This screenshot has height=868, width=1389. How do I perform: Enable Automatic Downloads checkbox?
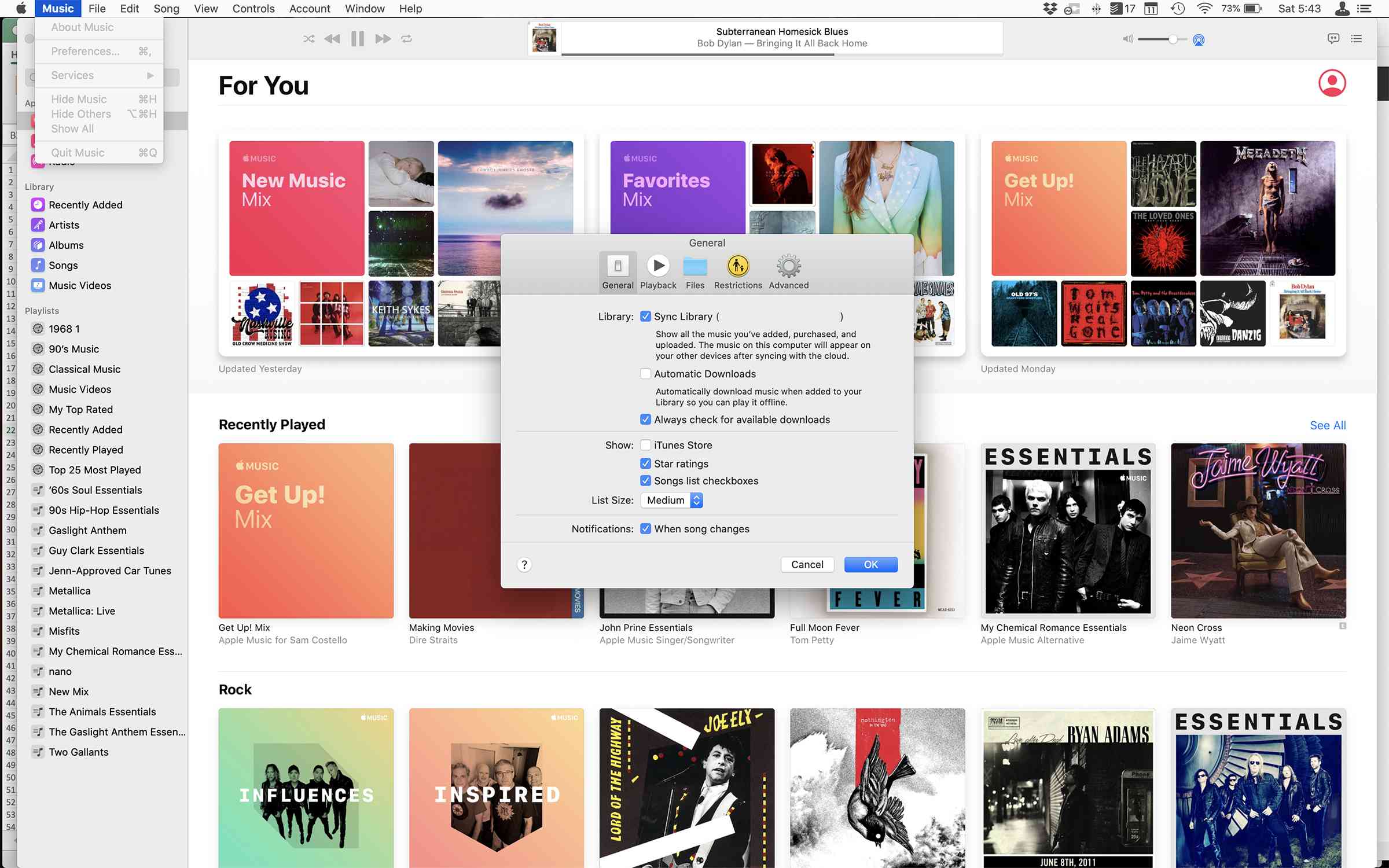point(646,374)
